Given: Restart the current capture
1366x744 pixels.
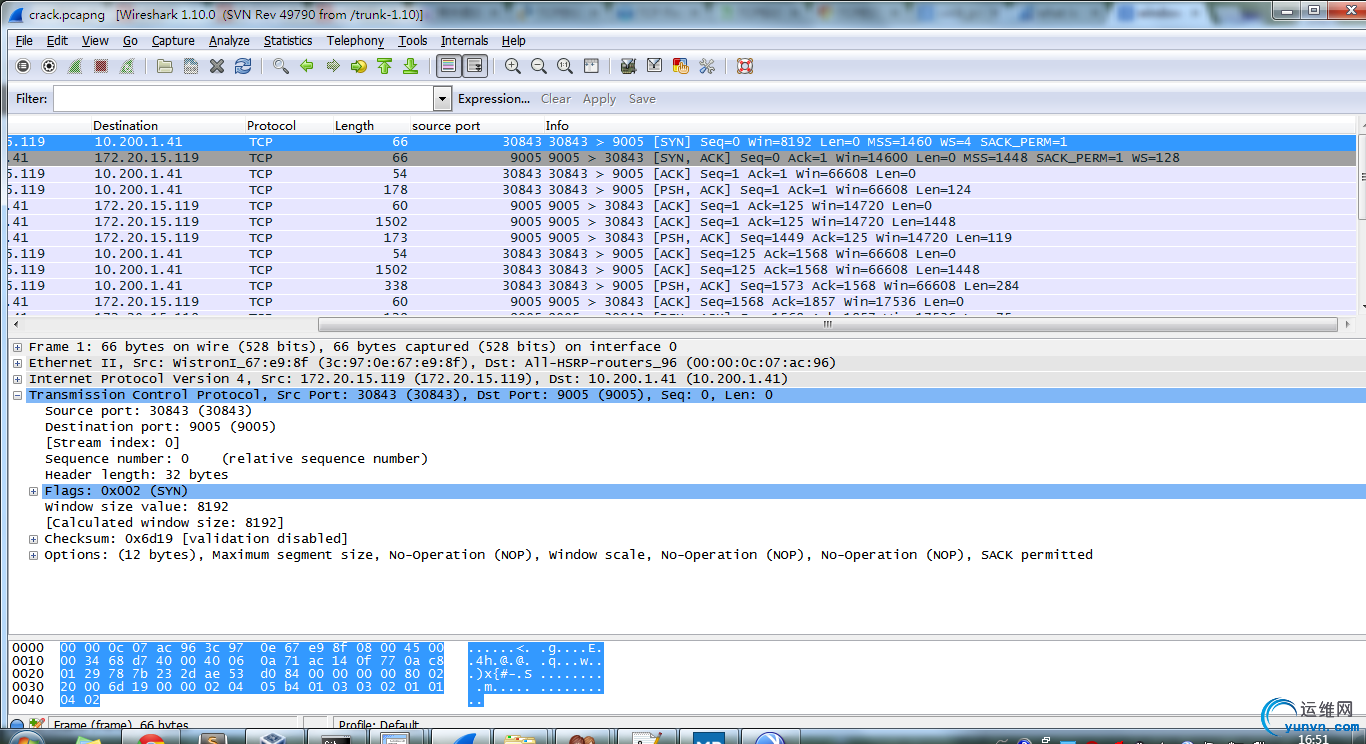Looking at the screenshot, I should (x=127, y=66).
